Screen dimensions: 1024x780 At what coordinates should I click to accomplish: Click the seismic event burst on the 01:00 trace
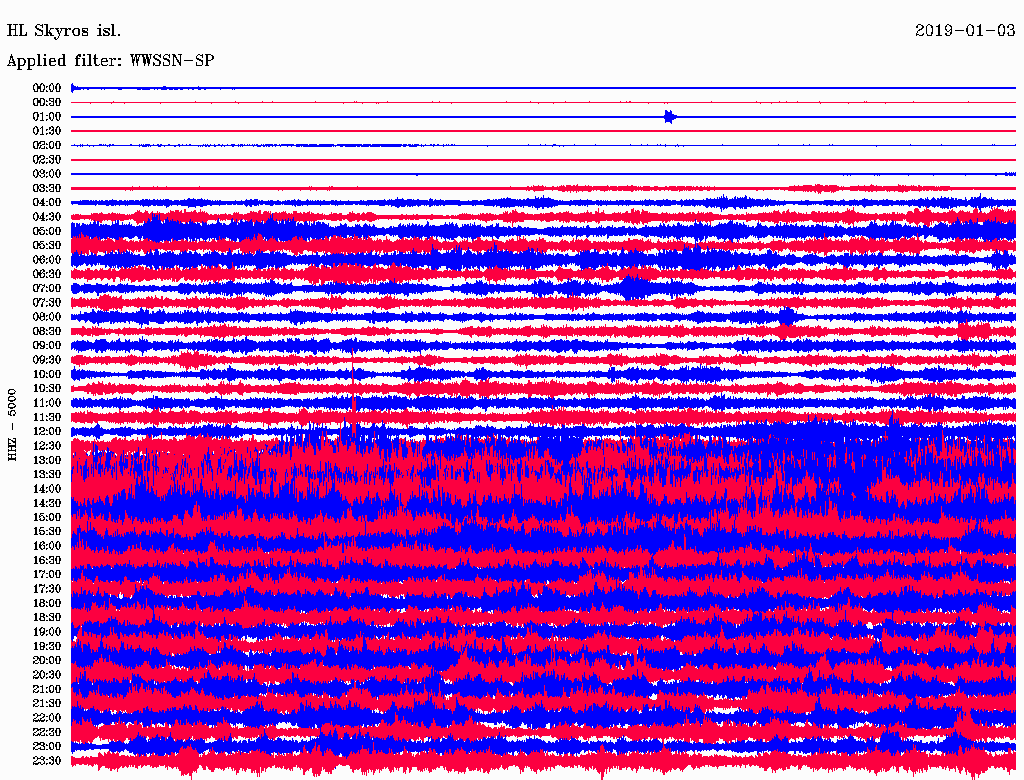click(x=669, y=117)
